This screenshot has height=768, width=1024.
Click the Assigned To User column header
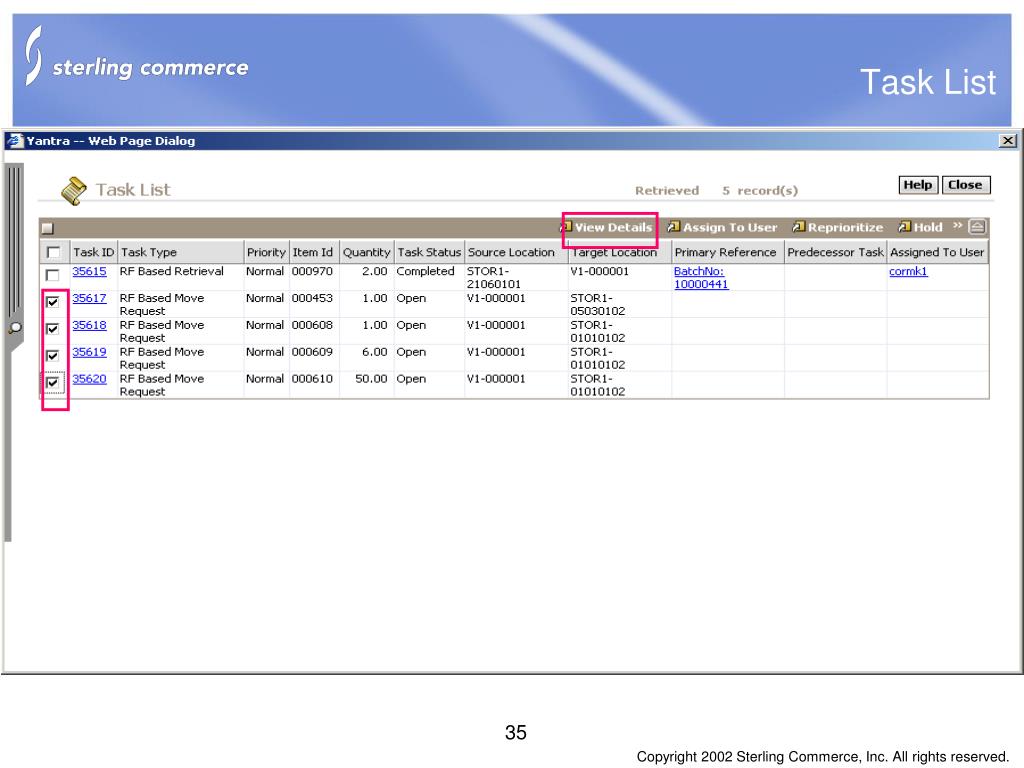coord(938,252)
